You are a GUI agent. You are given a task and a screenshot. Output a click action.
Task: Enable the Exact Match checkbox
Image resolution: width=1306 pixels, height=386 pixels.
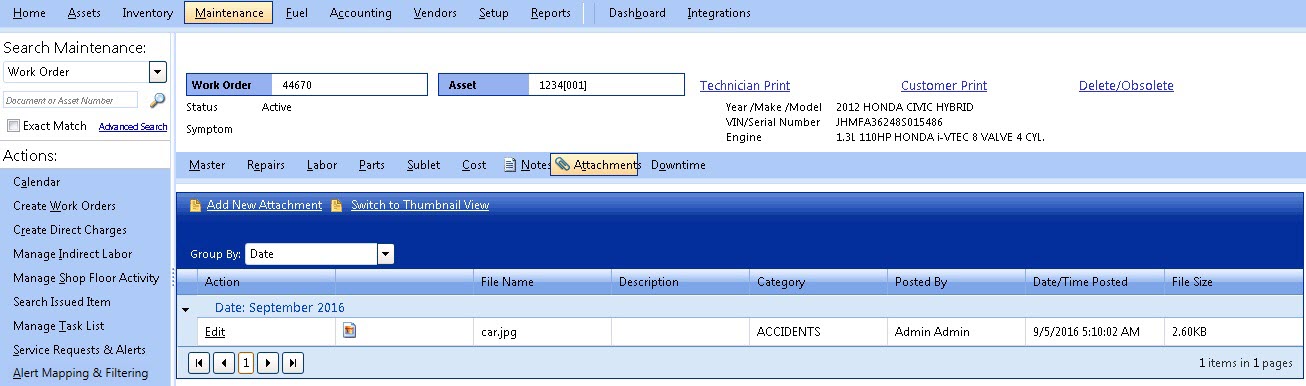13,126
